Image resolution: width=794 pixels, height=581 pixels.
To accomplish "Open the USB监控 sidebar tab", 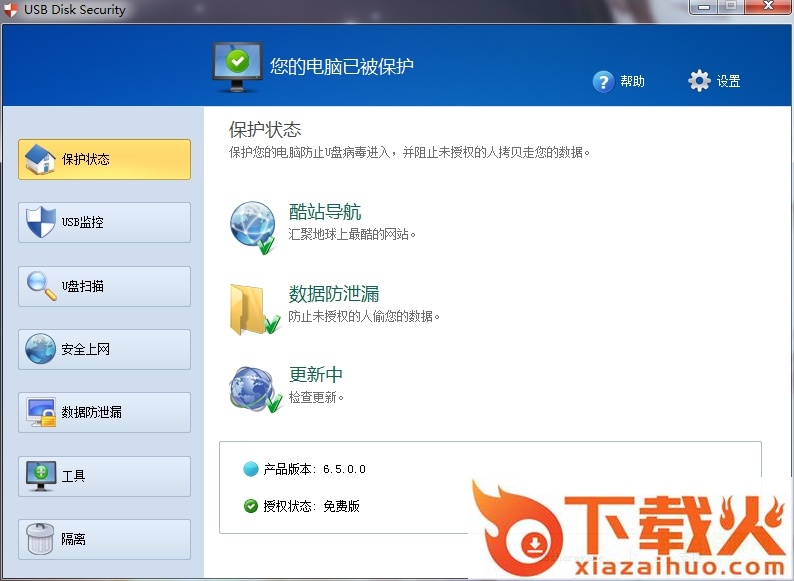I will [104, 222].
